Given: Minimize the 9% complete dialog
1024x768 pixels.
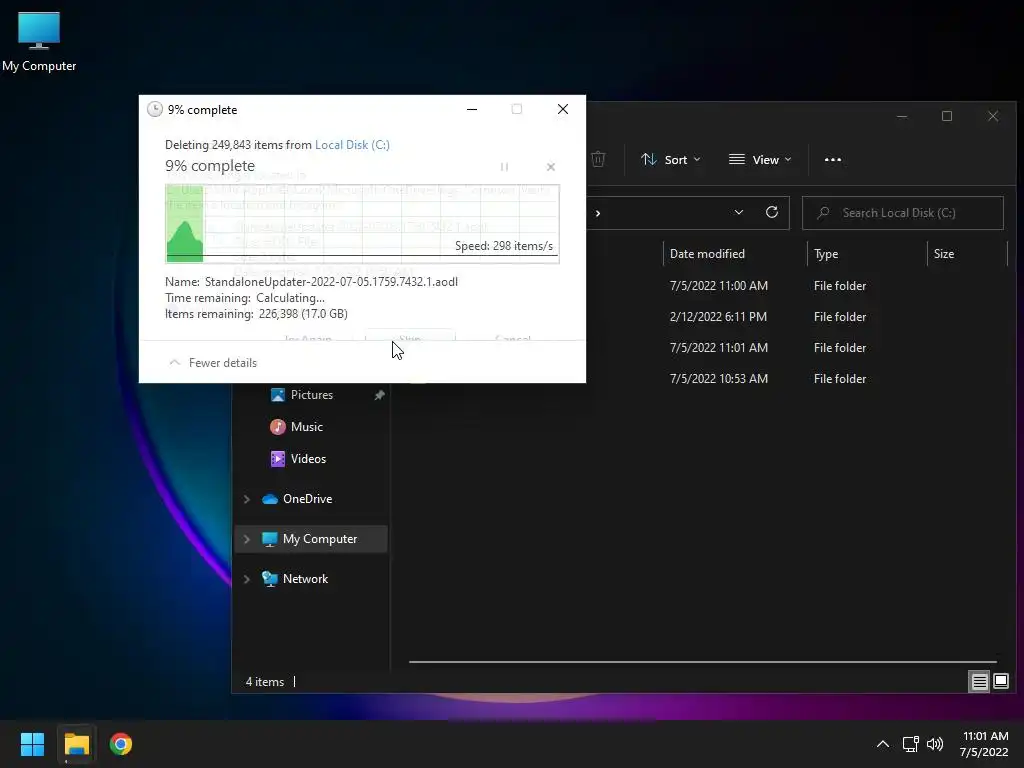Looking at the screenshot, I should click(472, 110).
